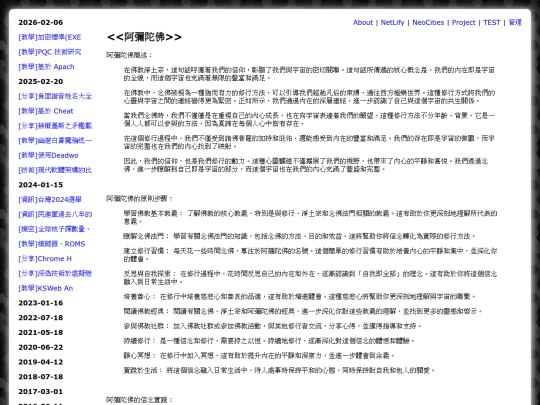540x405 pixels.
Task: Open the TEST link
Action: [x=491, y=23]
